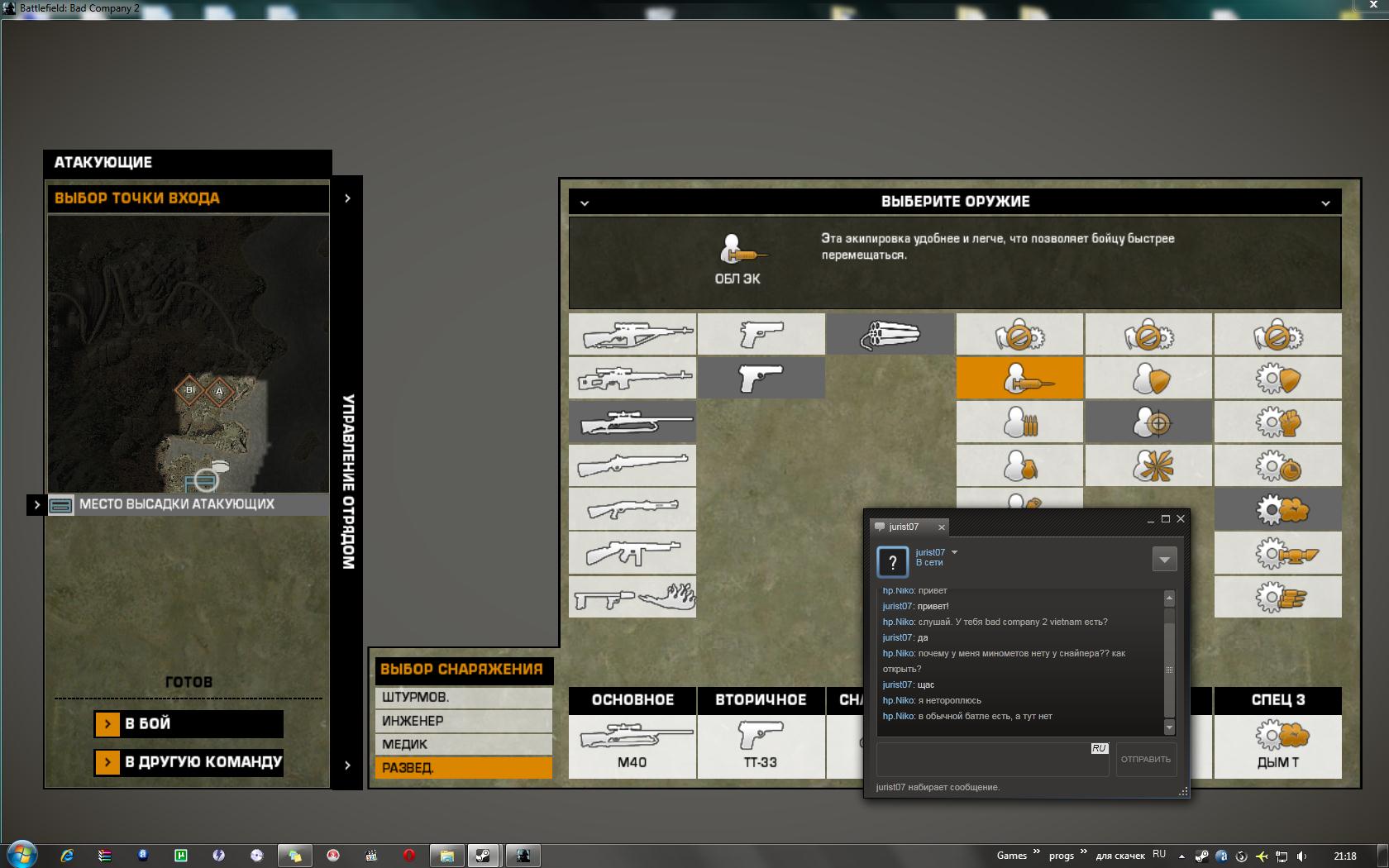Select the vehicle armor gear-and-shield perk
The height and width of the screenshot is (868, 1389).
(1277, 378)
